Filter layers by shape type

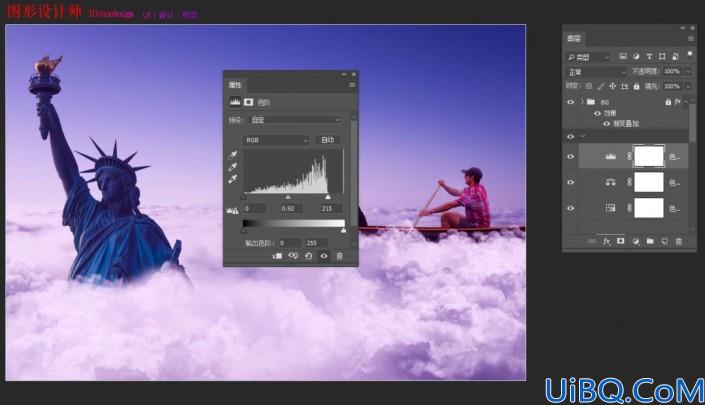662,56
